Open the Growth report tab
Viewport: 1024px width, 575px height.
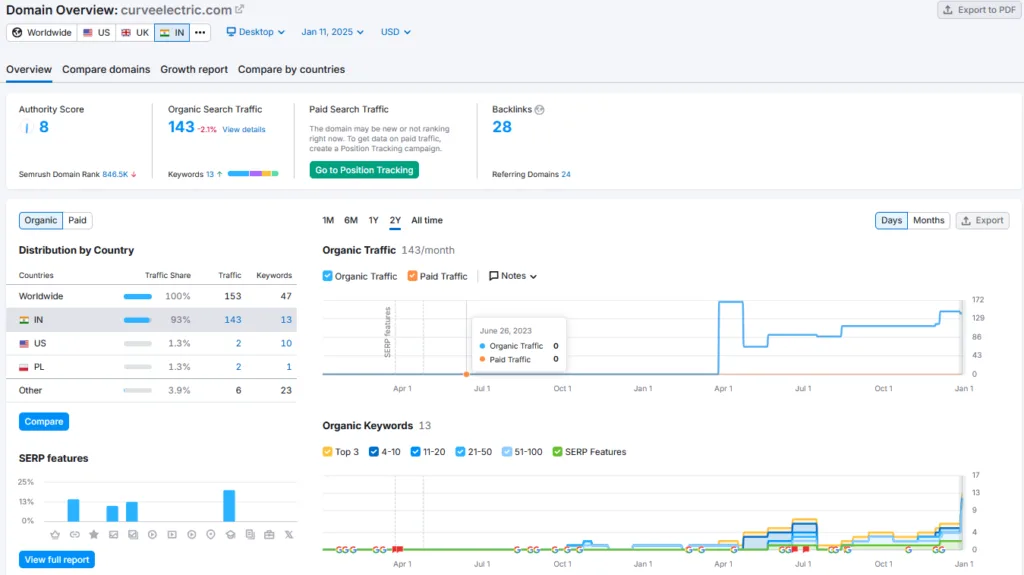(x=194, y=69)
